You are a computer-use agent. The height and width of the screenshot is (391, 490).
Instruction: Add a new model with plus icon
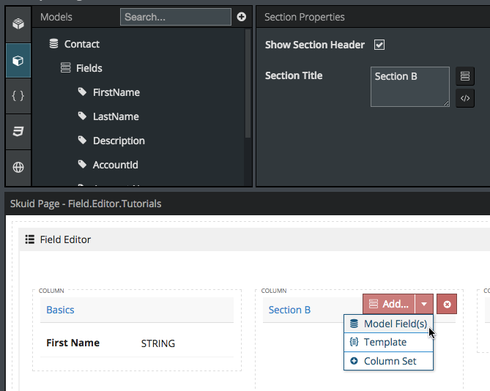[241, 17]
